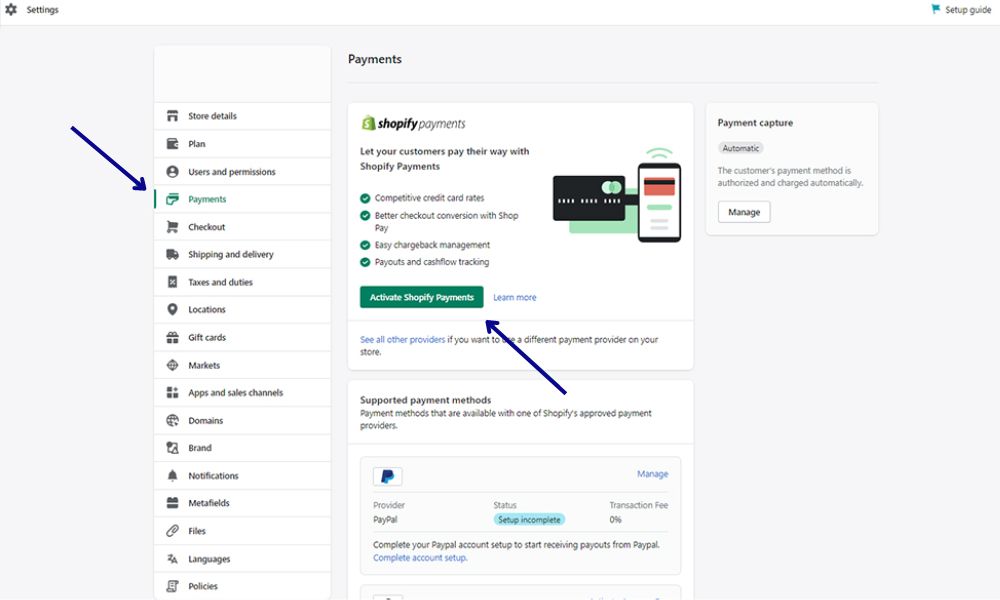Select Files in the sidebar
The image size is (1000, 600).
(242, 531)
